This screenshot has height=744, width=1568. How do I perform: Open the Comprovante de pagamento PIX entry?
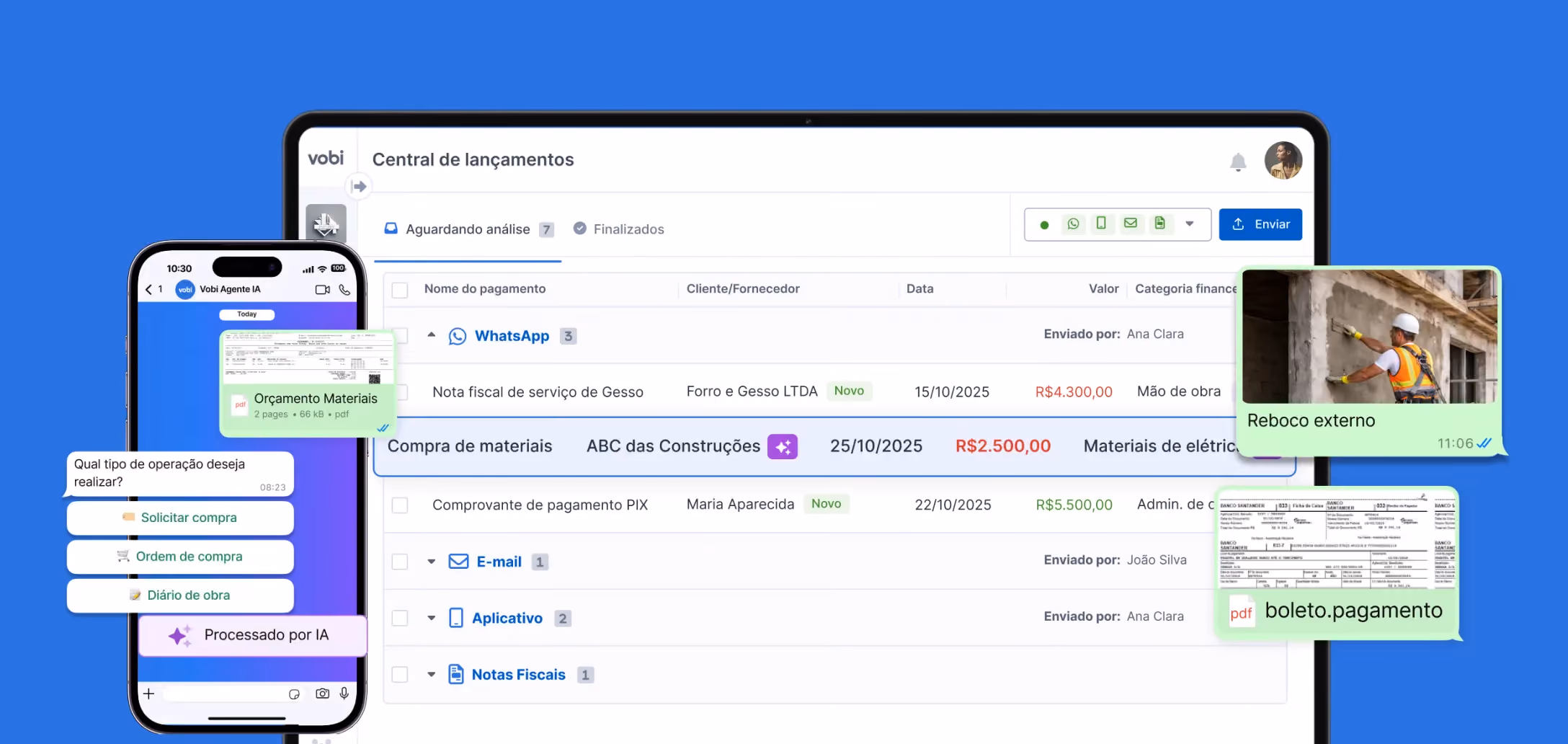pos(540,505)
